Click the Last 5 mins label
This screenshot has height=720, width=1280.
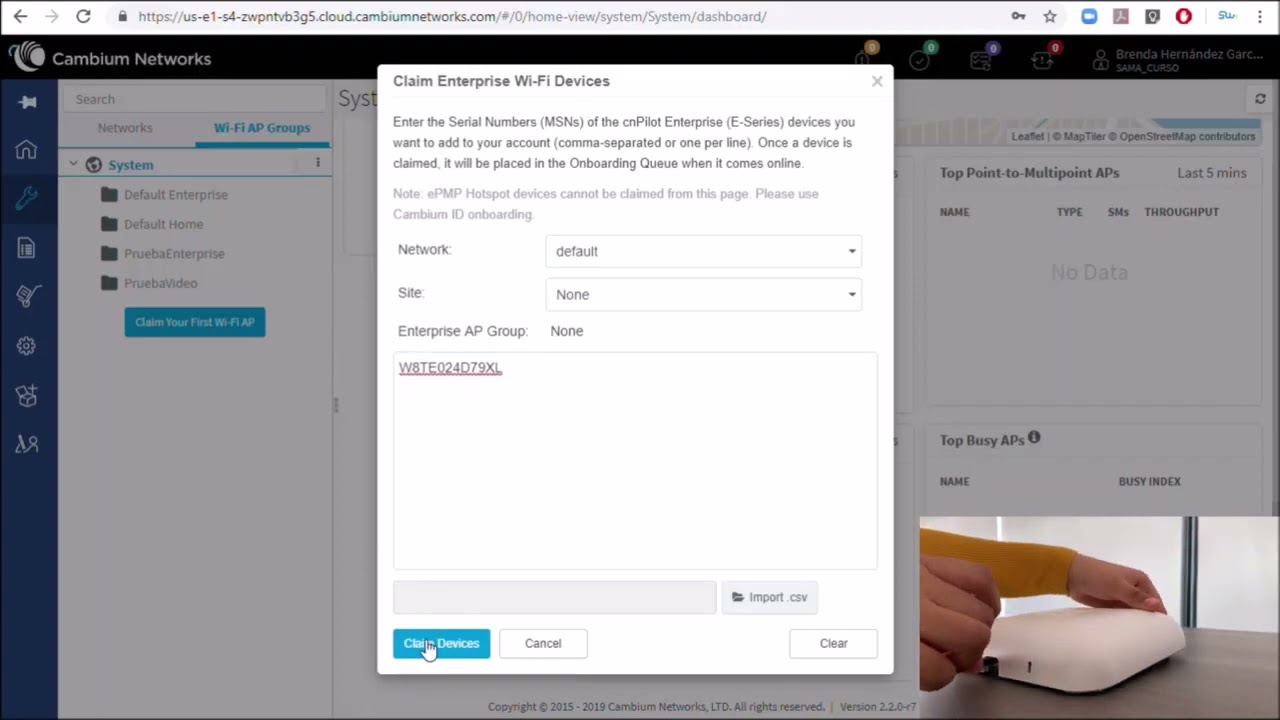(x=1212, y=173)
